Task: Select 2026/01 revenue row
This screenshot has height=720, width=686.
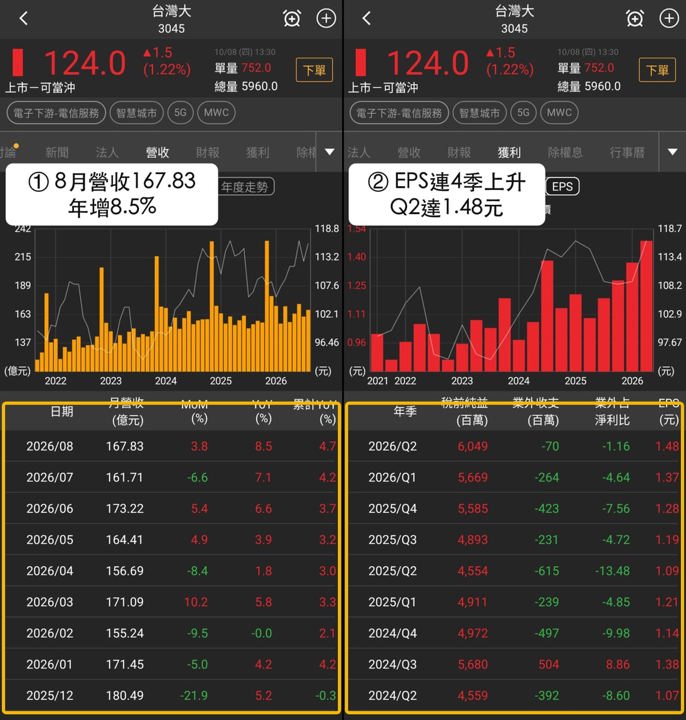Action: (x=171, y=664)
